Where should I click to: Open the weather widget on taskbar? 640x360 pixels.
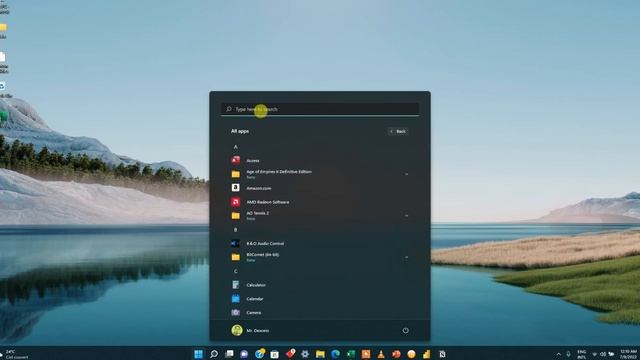point(15,354)
